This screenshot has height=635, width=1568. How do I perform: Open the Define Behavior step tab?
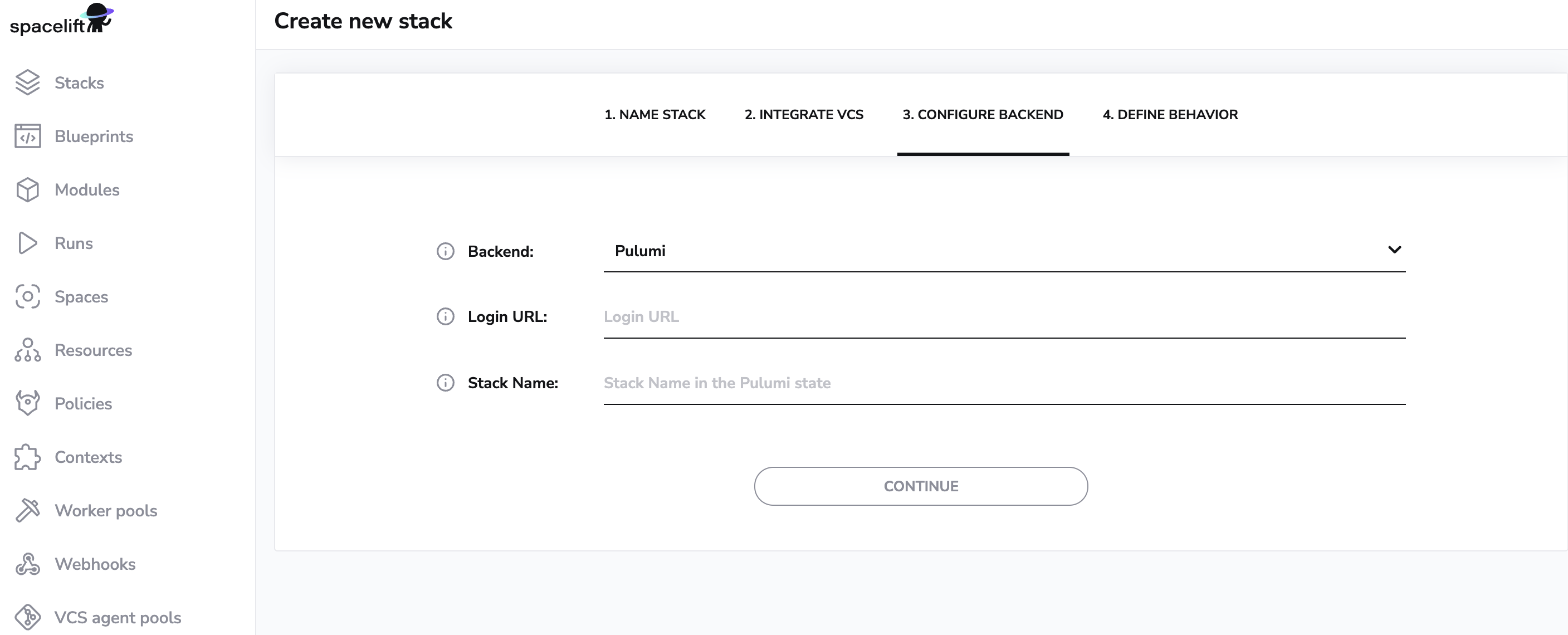coord(1170,114)
